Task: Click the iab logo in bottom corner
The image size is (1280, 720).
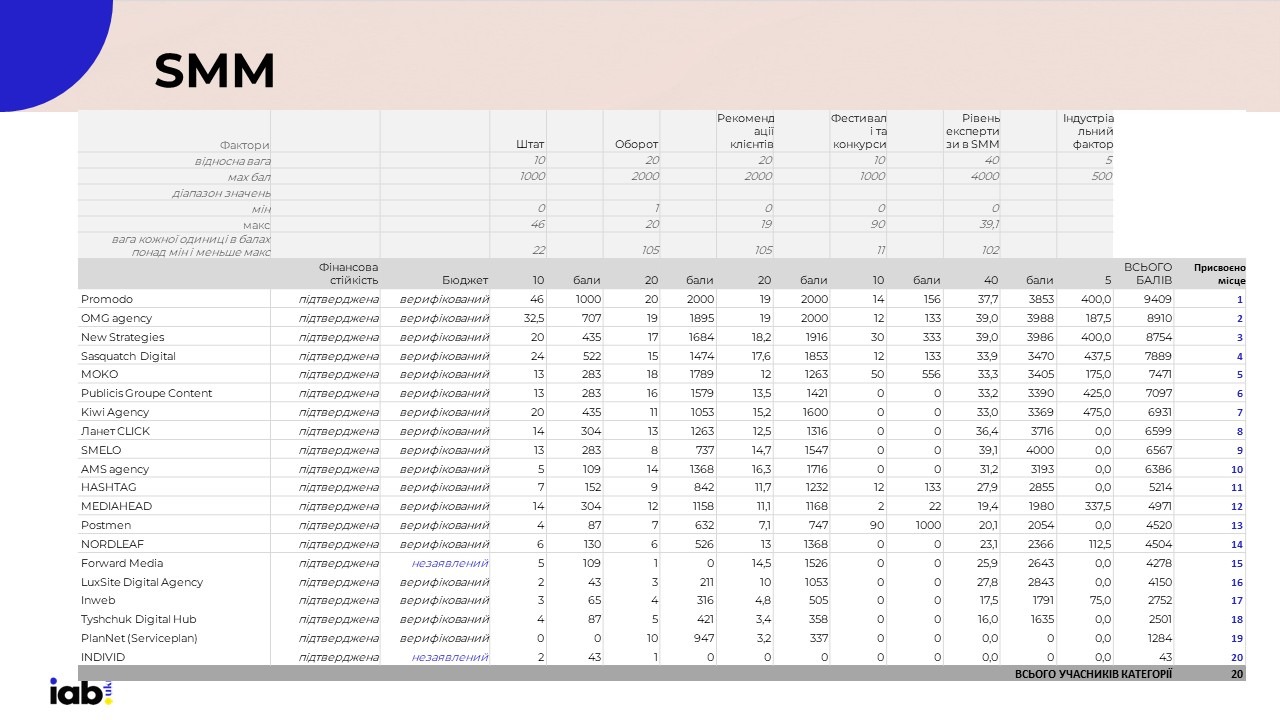Action: click(x=80, y=691)
